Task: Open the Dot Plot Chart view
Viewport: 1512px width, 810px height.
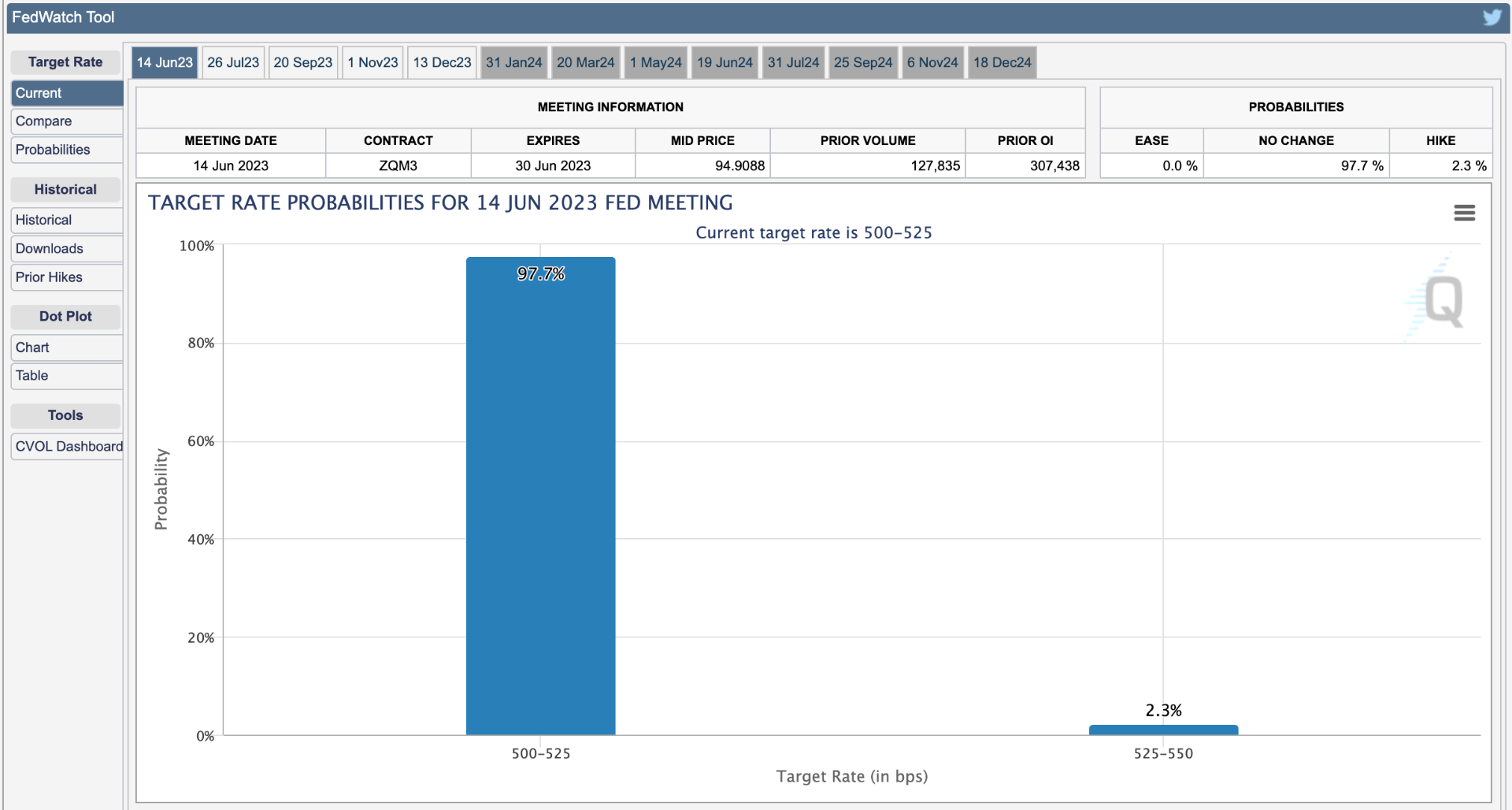Action: pyautogui.click(x=67, y=347)
